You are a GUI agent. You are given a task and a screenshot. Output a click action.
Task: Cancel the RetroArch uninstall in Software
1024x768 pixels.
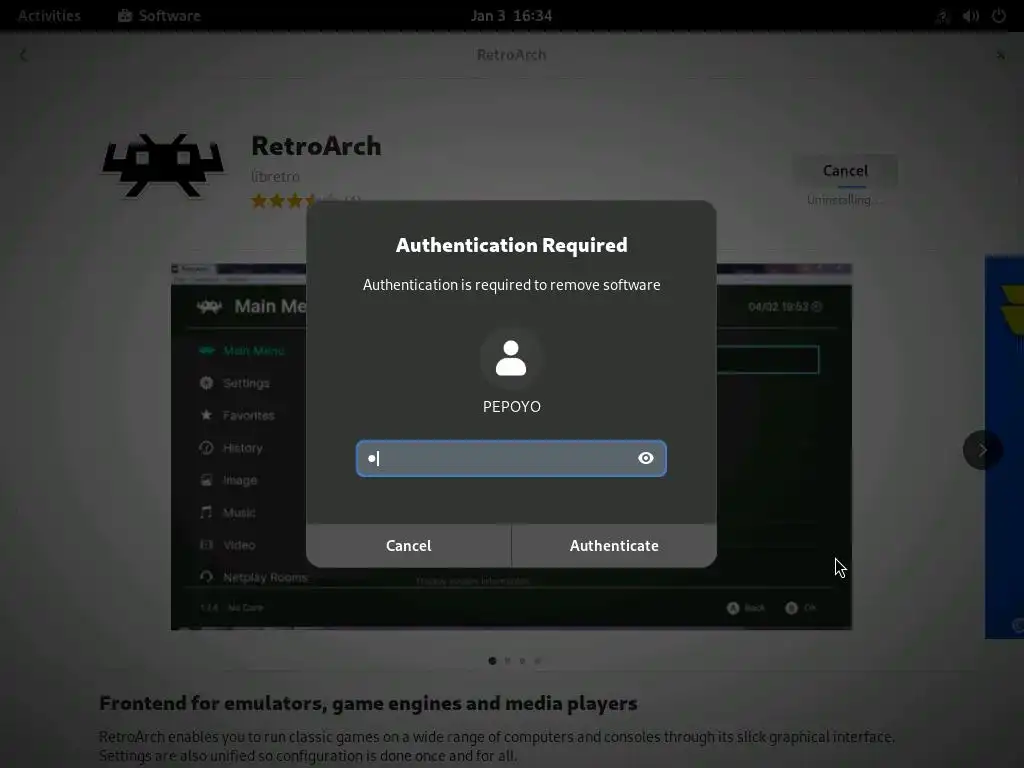point(845,170)
